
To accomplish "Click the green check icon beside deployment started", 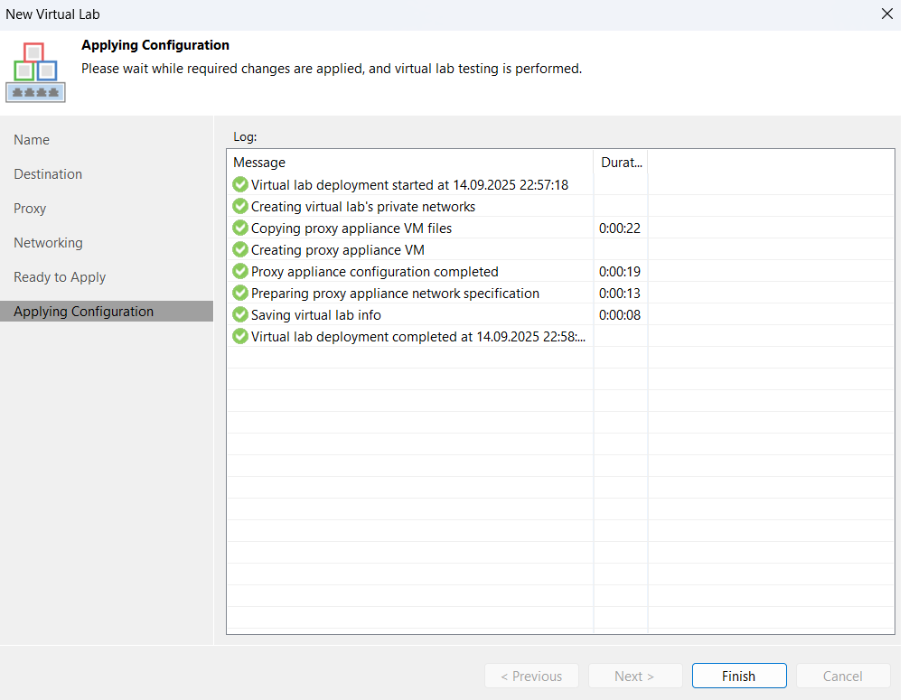I will (x=240, y=185).
